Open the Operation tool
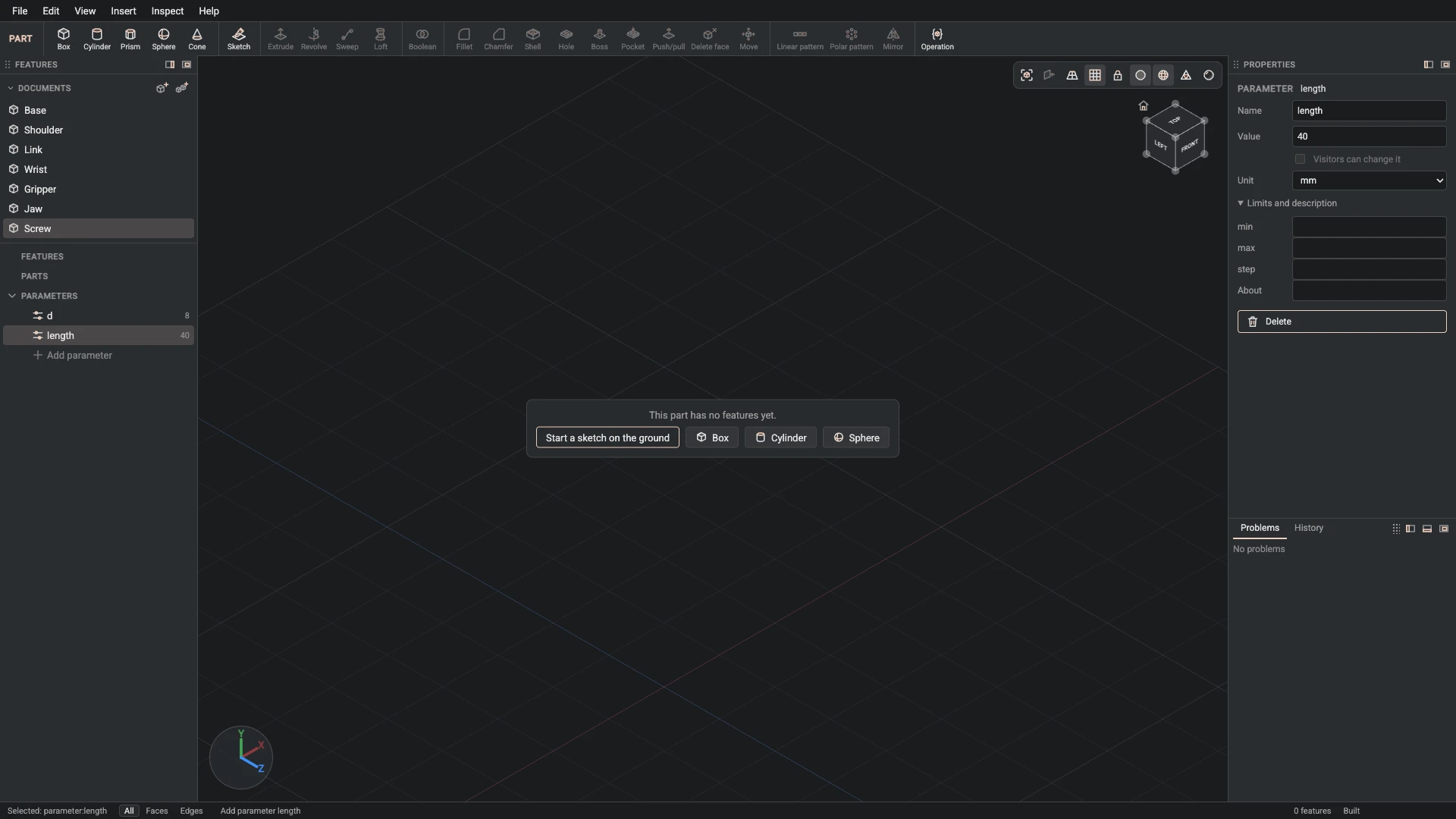1456x819 pixels. point(937,39)
